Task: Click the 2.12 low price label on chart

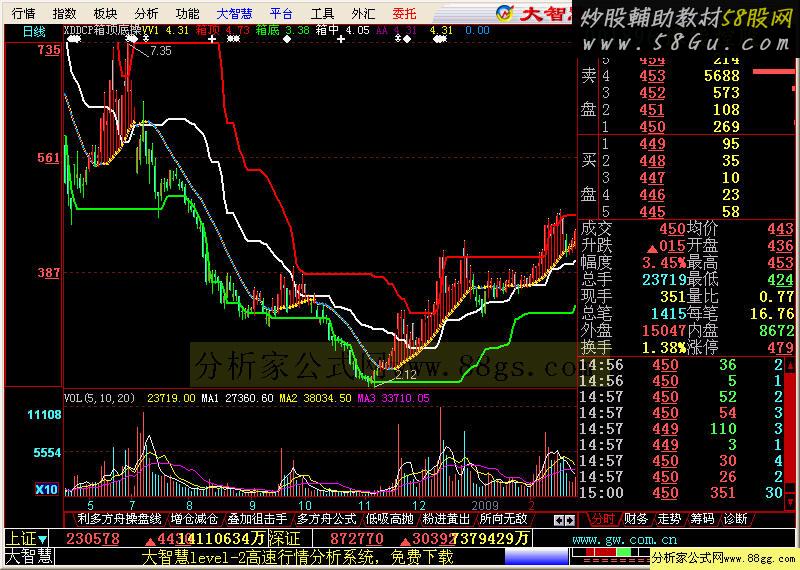Action: coord(406,375)
